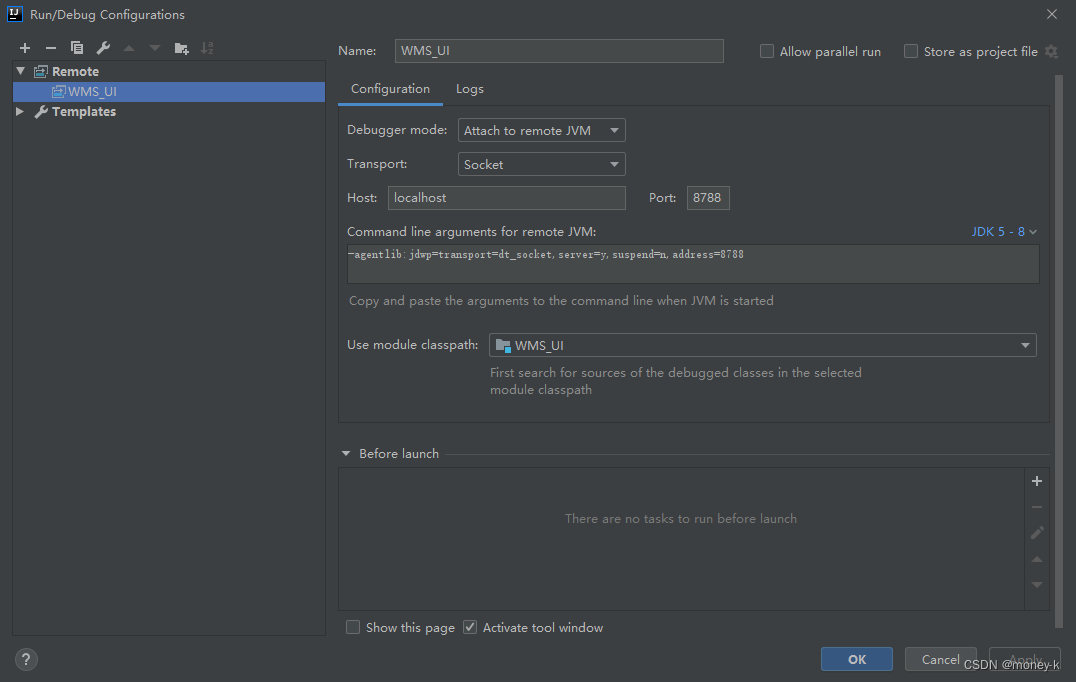
Task: Disable Activate tool window
Action: [469, 627]
